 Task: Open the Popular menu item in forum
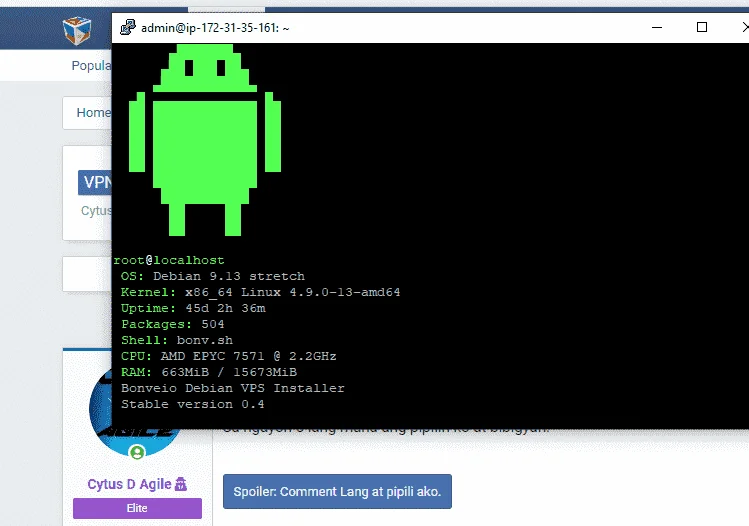tap(91, 65)
